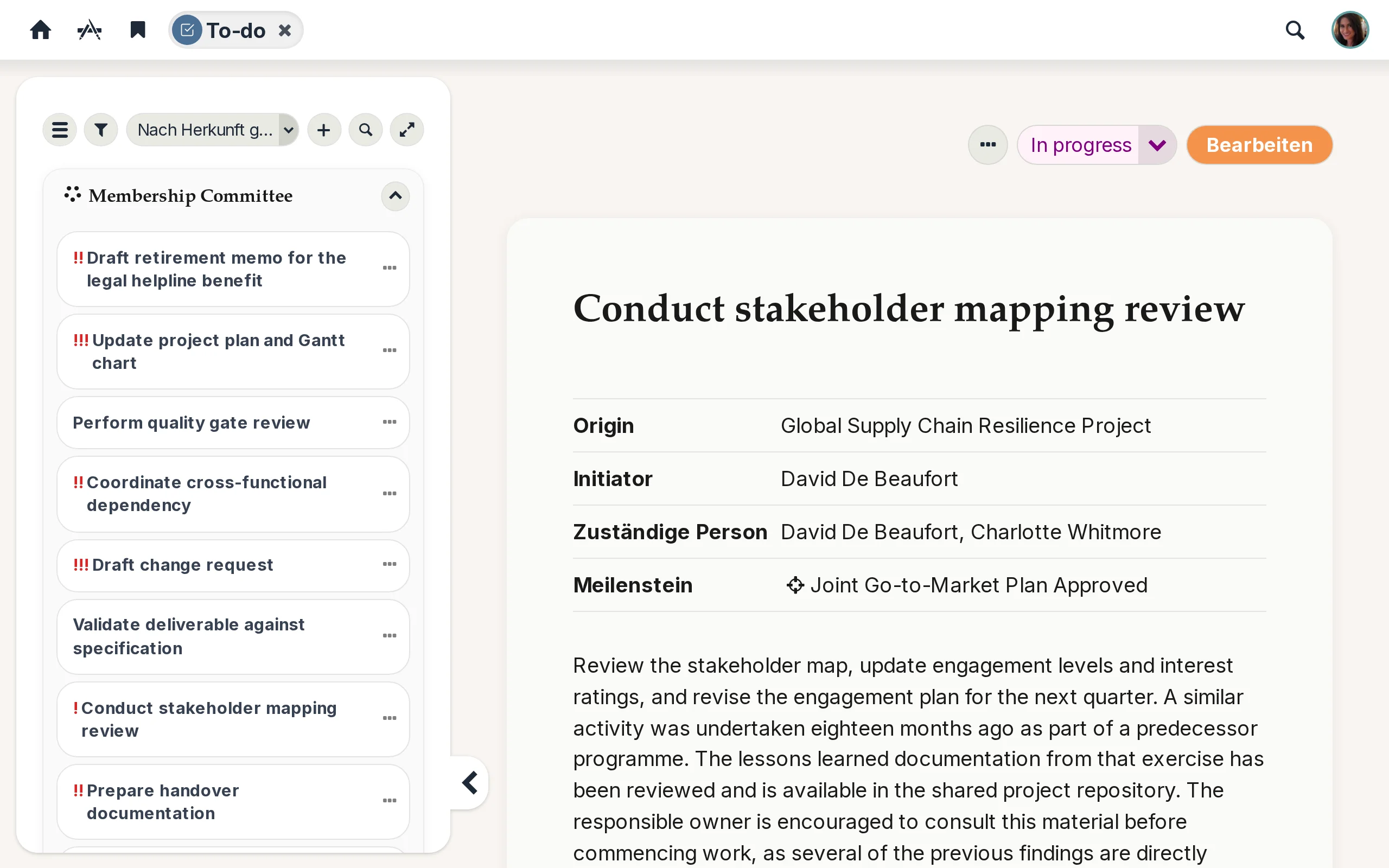Screen dimensions: 1389x868
Task: Add a new to-do with plus icon
Action: point(324,130)
